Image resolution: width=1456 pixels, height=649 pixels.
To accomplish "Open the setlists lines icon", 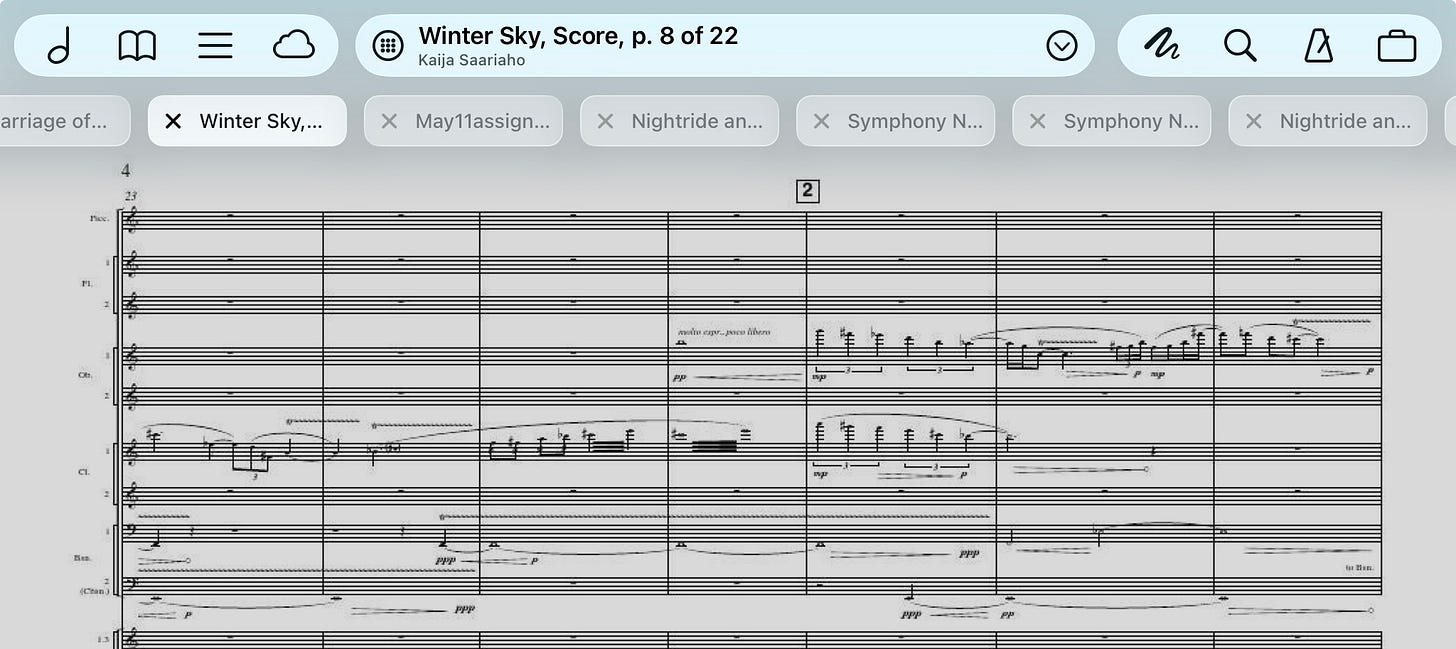I will pos(215,46).
